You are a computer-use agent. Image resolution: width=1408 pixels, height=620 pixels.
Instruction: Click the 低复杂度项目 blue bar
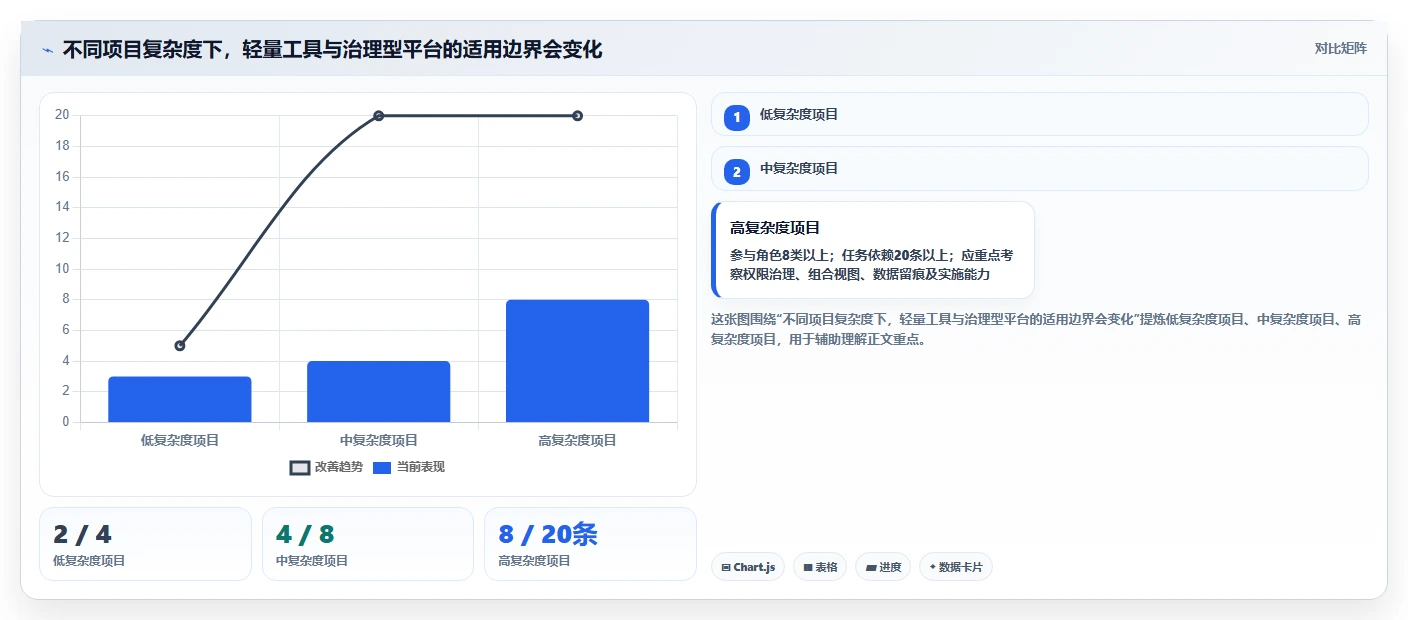tap(180, 399)
